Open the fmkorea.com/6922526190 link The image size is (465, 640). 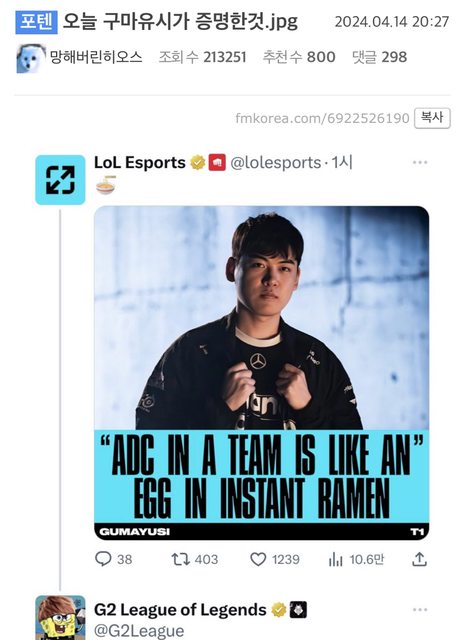click(322, 118)
